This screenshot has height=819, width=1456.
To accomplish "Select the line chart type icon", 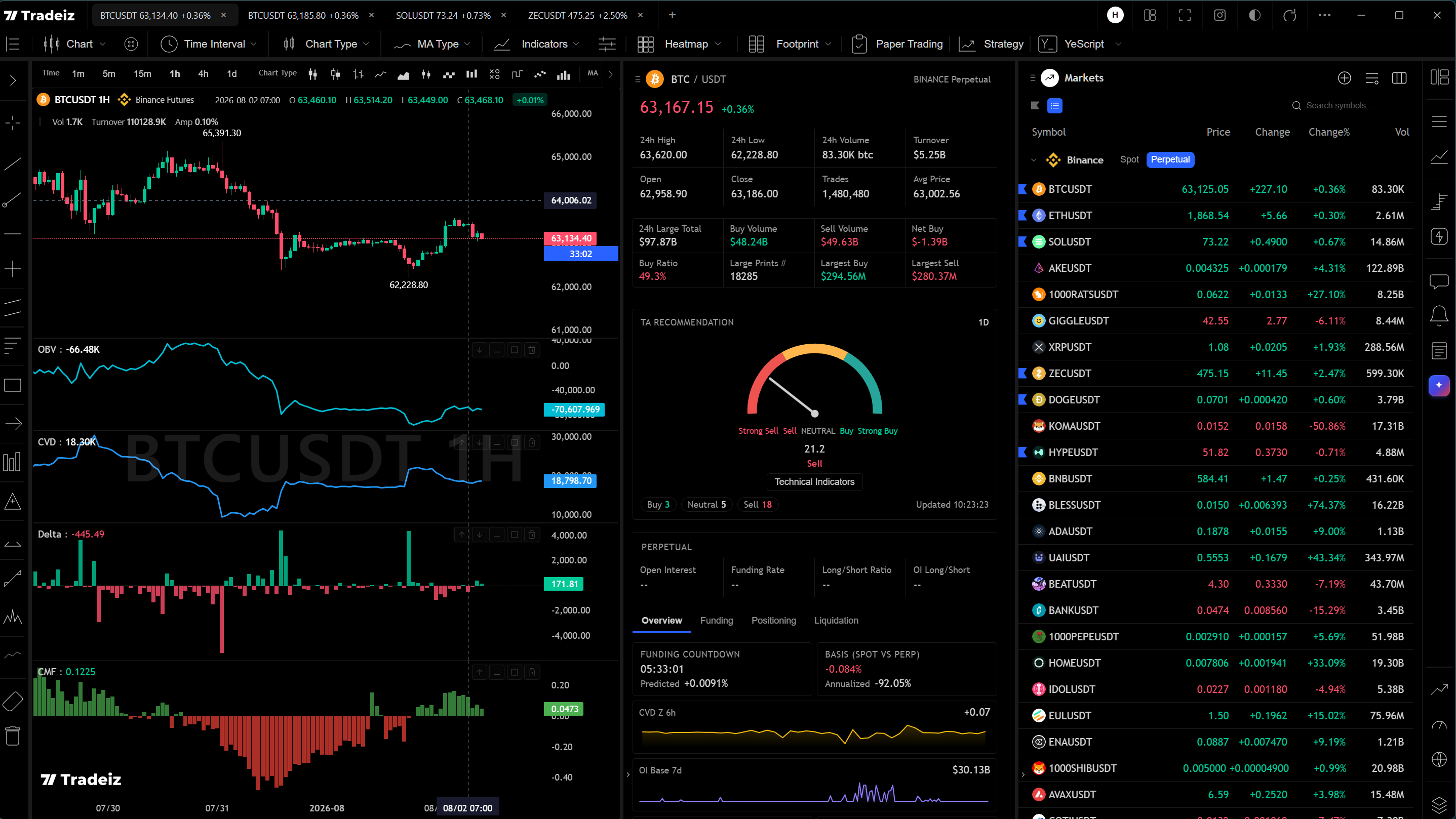I will [x=380, y=74].
